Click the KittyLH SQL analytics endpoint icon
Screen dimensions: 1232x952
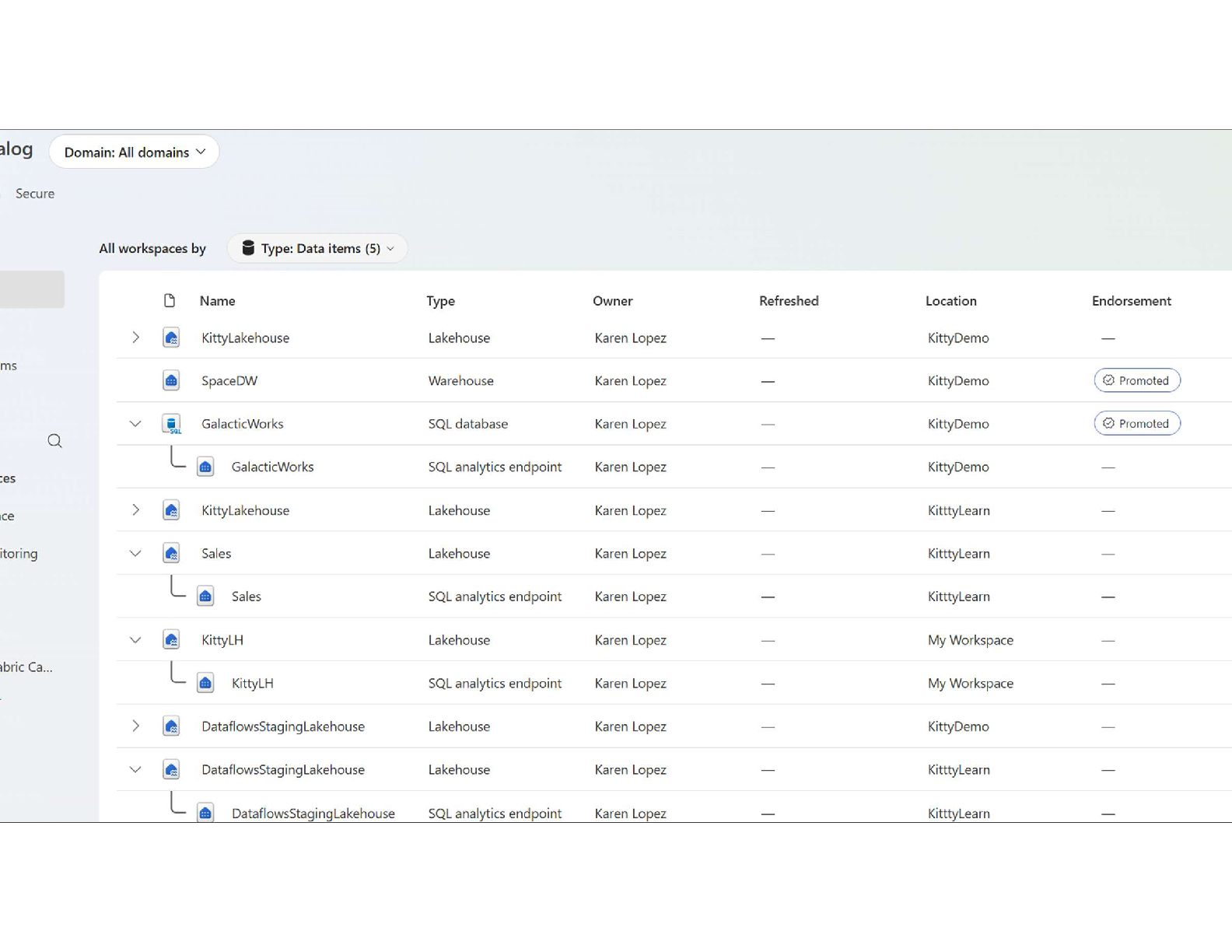(205, 683)
